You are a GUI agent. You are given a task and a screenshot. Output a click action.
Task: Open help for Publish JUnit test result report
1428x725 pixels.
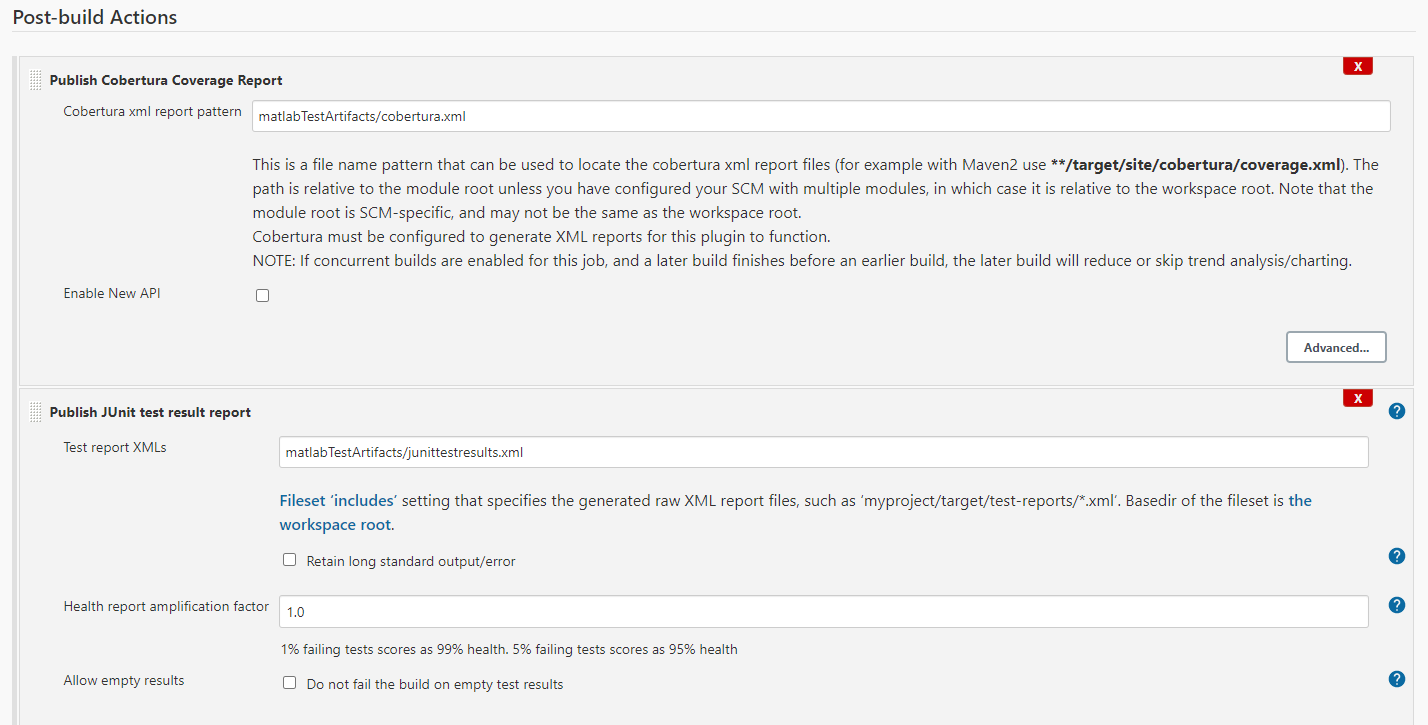coord(1396,410)
